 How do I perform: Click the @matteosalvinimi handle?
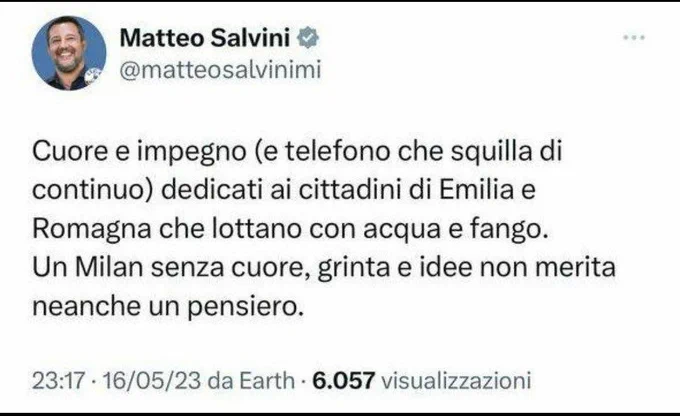pyautogui.click(x=220, y=70)
